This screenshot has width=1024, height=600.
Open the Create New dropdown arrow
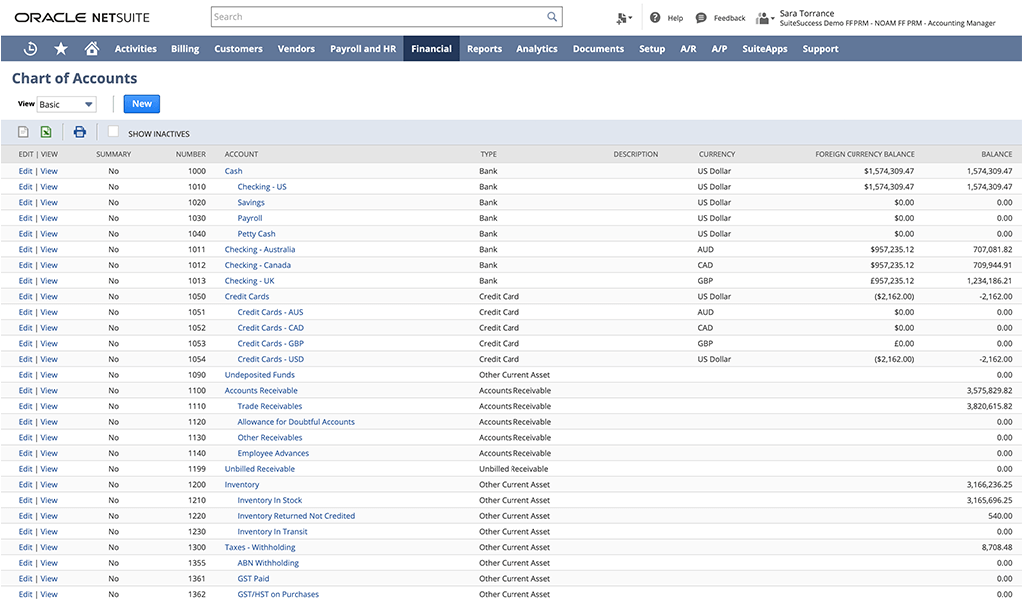pyautogui.click(x=634, y=17)
